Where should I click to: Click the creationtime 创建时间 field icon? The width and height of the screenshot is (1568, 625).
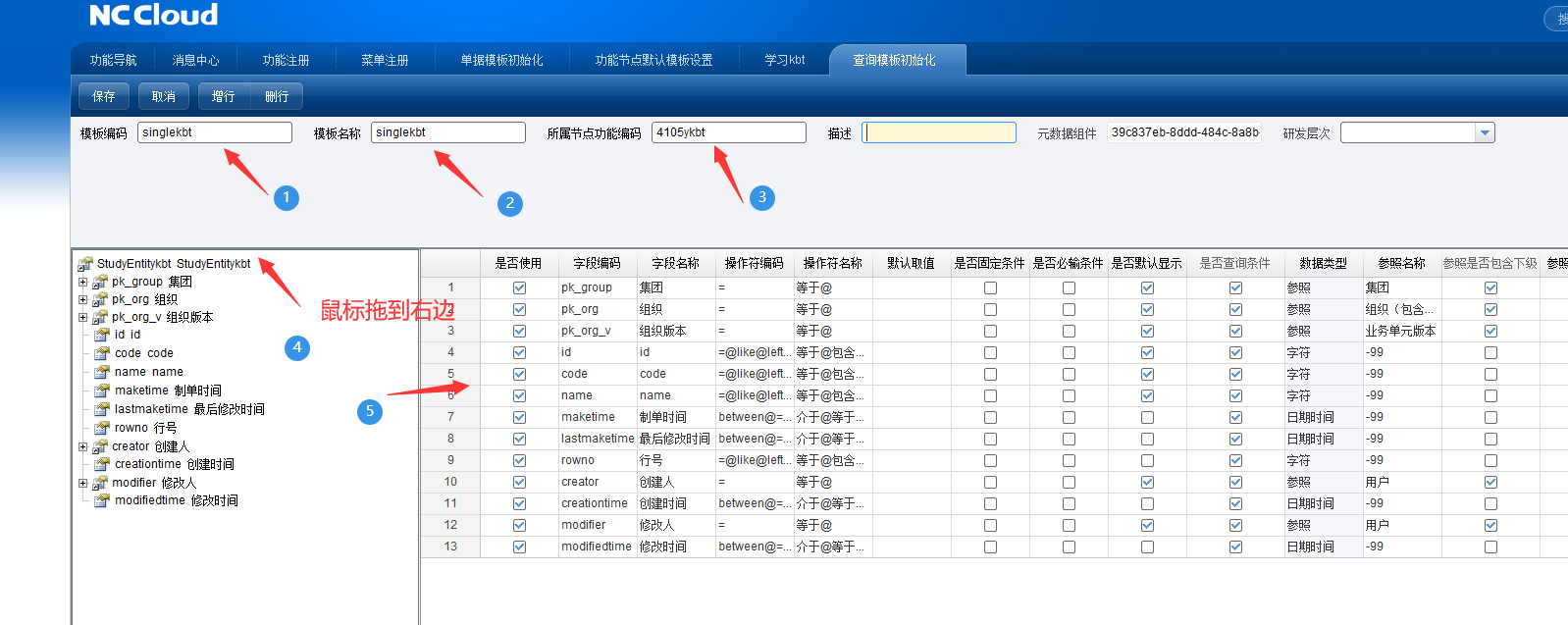(102, 464)
